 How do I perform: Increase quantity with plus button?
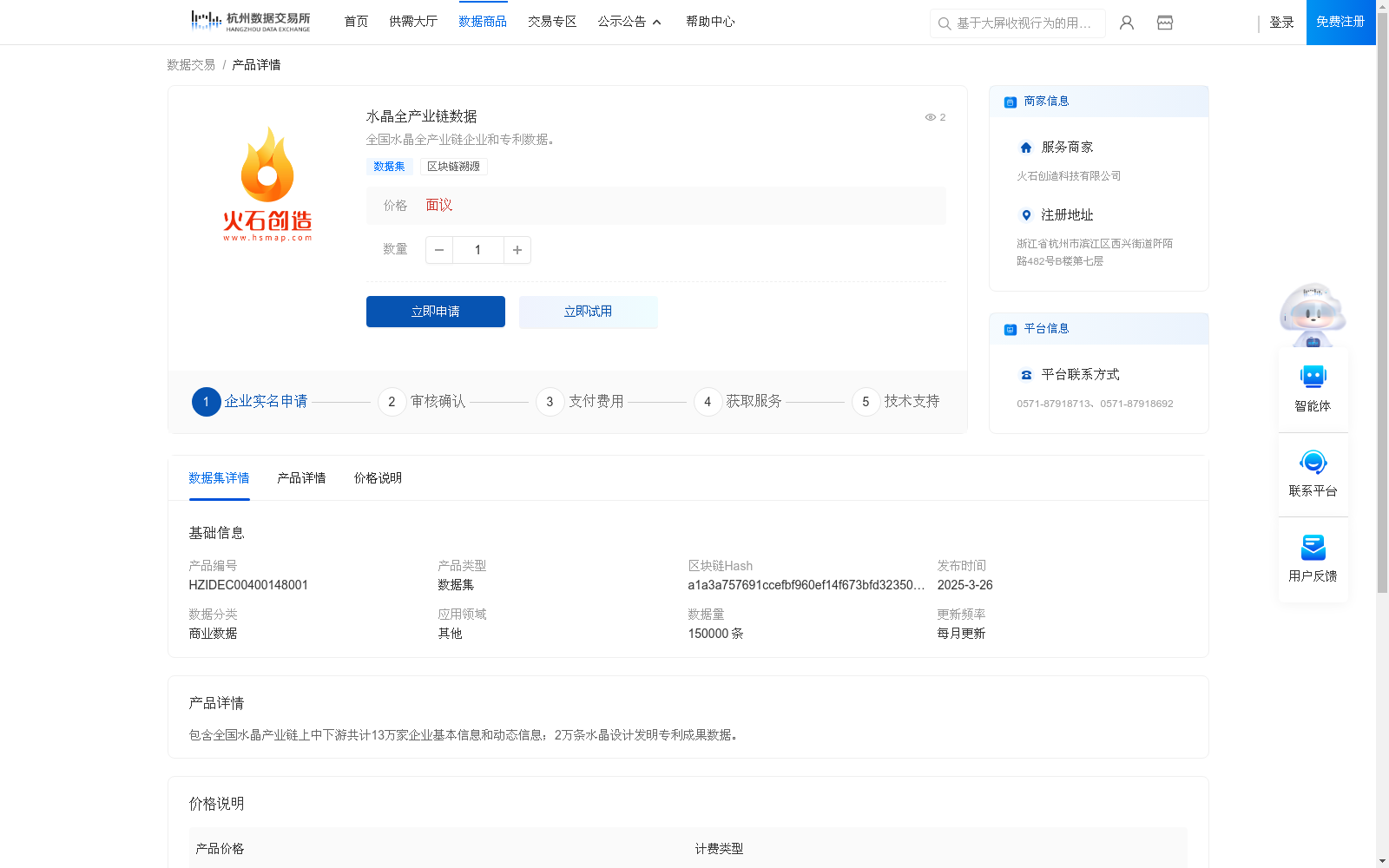pyautogui.click(x=517, y=250)
